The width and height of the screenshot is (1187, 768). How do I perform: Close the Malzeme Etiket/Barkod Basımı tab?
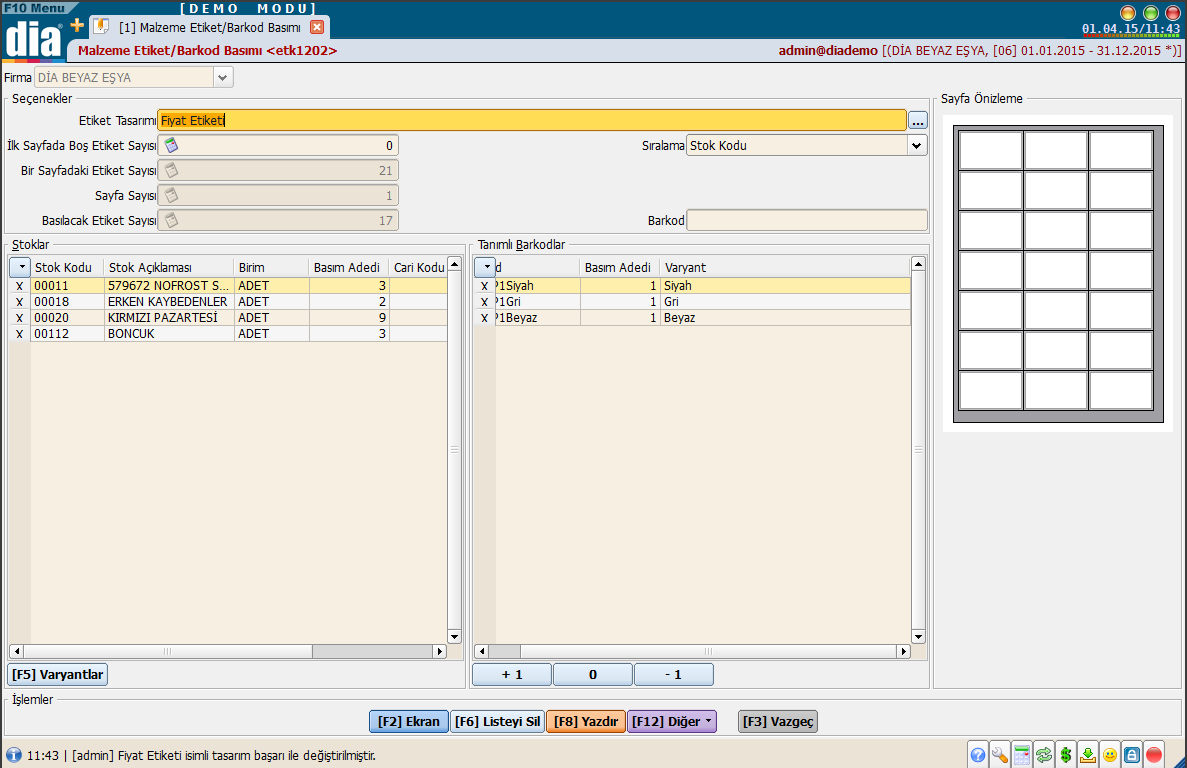[x=317, y=27]
